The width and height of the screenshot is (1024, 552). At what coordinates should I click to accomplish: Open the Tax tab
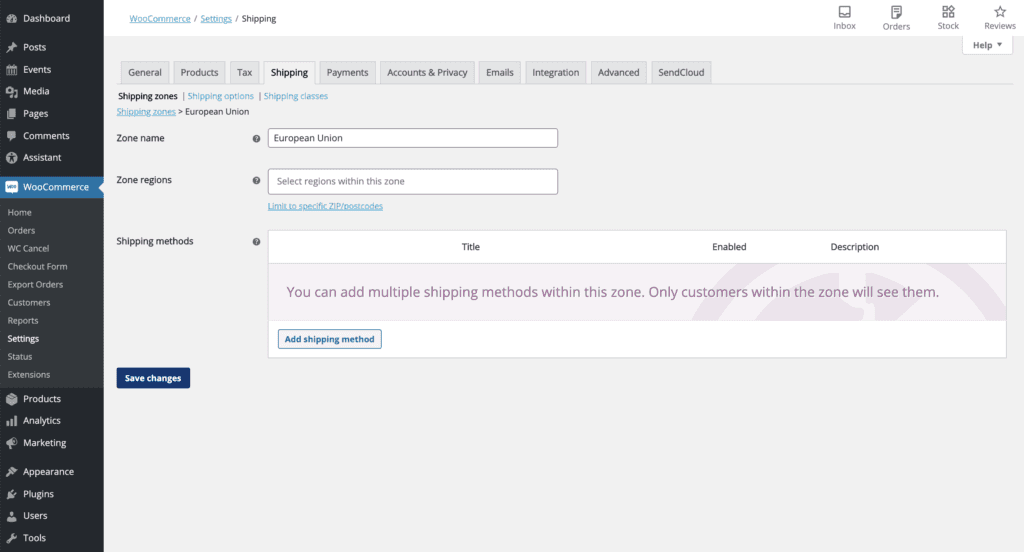tap(244, 73)
